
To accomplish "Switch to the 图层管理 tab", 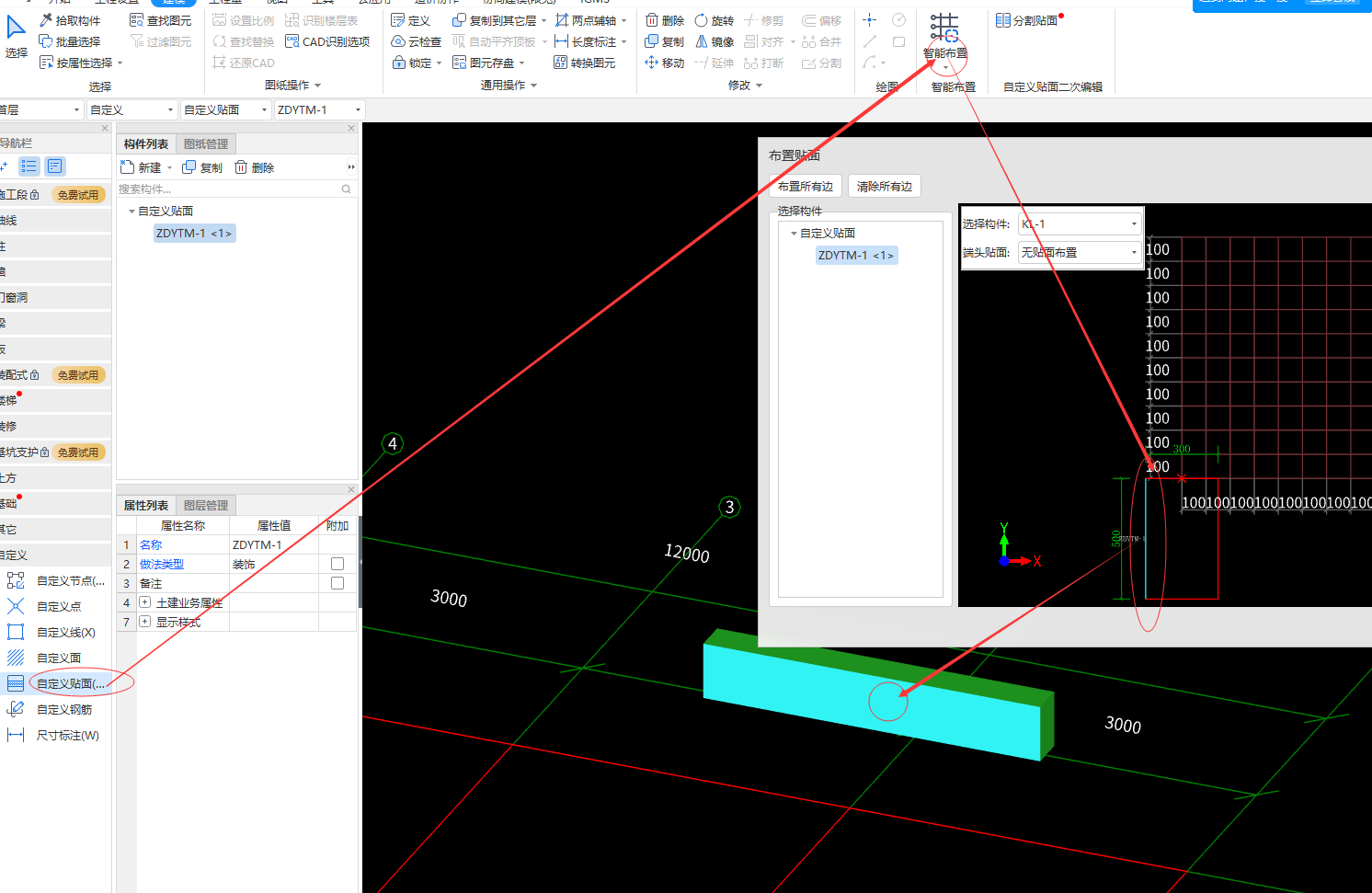I will [206, 505].
